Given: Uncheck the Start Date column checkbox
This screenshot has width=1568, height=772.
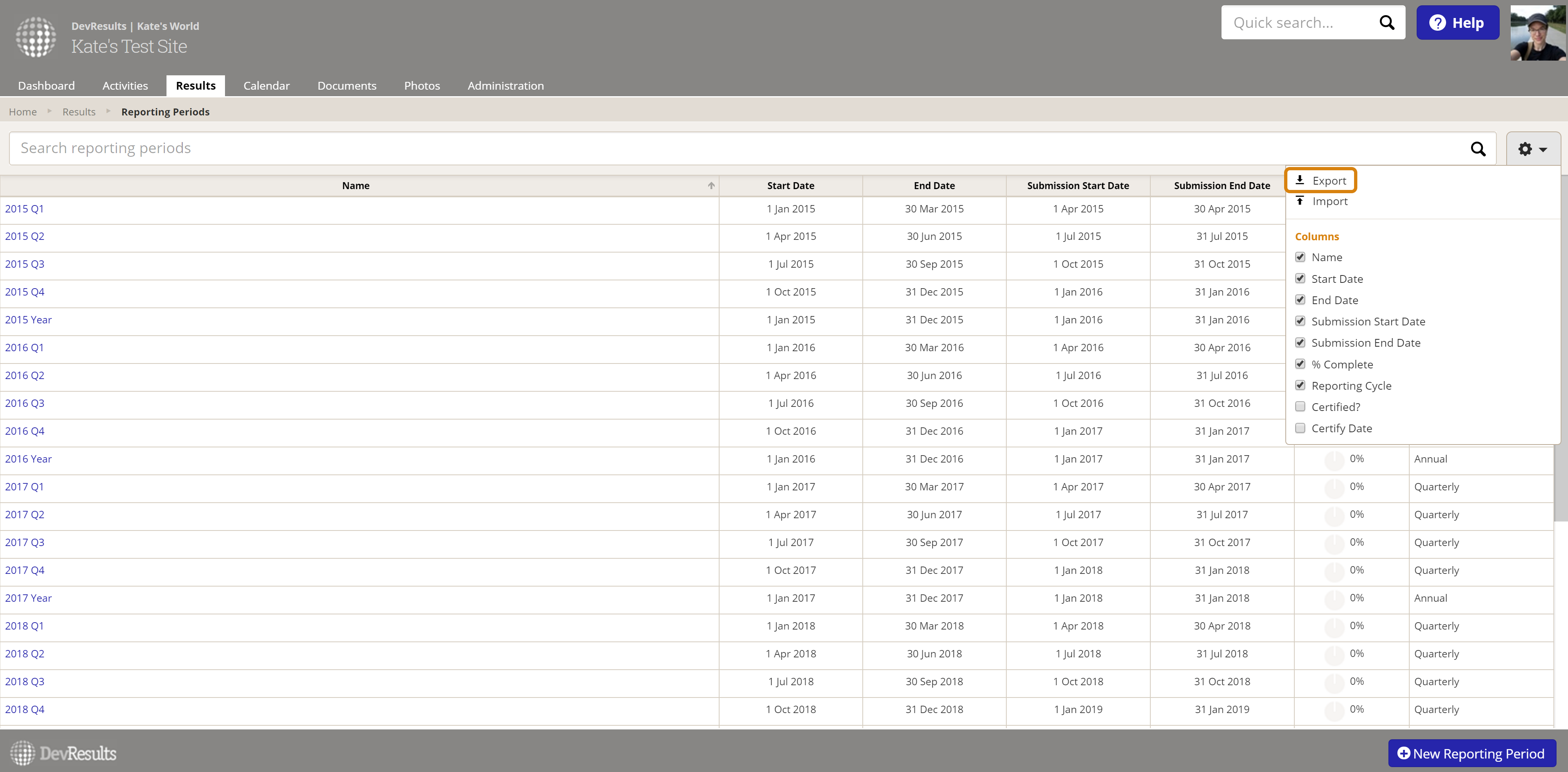Looking at the screenshot, I should [1300, 279].
